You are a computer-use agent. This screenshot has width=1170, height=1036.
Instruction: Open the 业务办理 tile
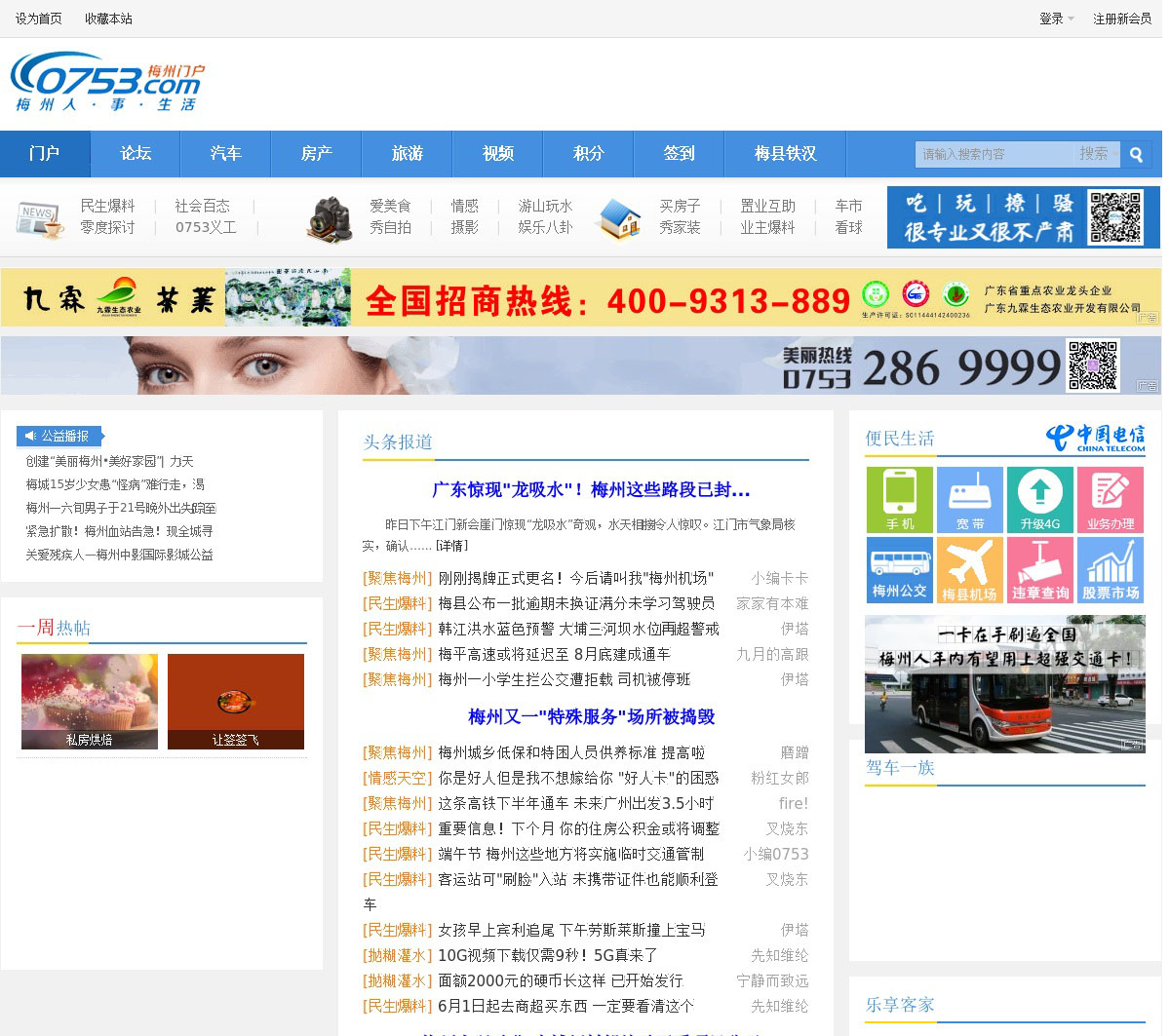[1111, 500]
